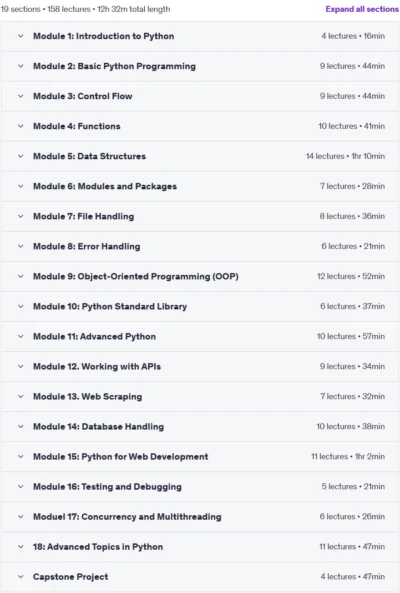Expand the Module 3: Control Flow chevron
This screenshot has height=593, width=400.
click(x=21, y=96)
